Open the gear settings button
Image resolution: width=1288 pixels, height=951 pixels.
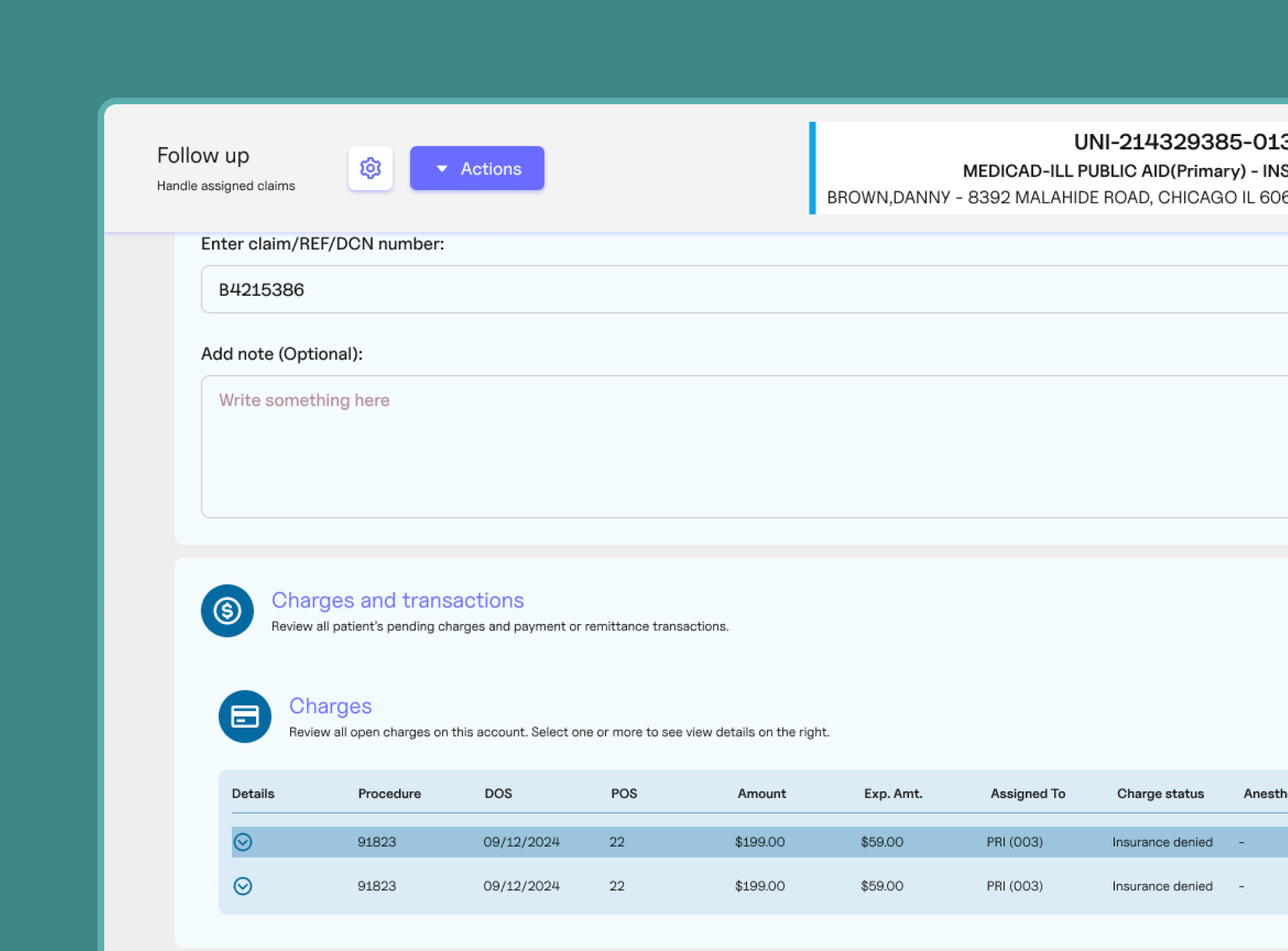370,168
